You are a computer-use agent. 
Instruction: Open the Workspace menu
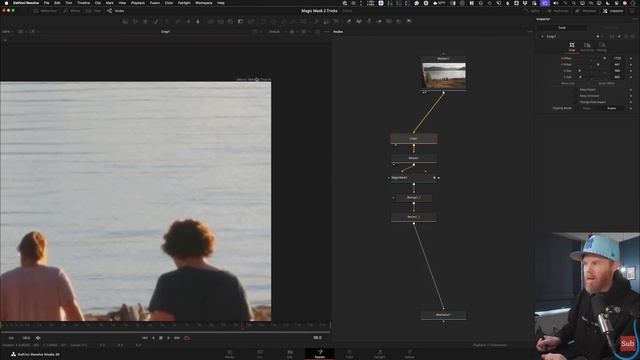point(203,3)
